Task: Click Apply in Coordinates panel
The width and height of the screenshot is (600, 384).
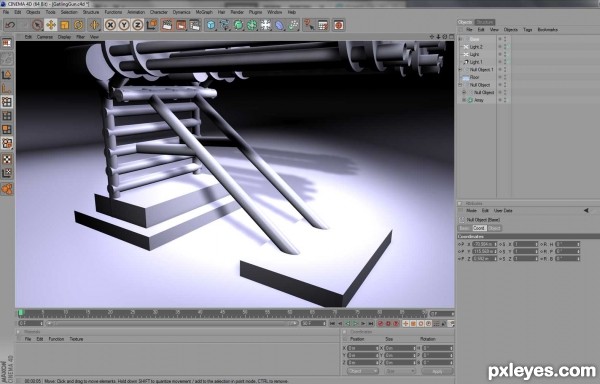Action: point(437,371)
